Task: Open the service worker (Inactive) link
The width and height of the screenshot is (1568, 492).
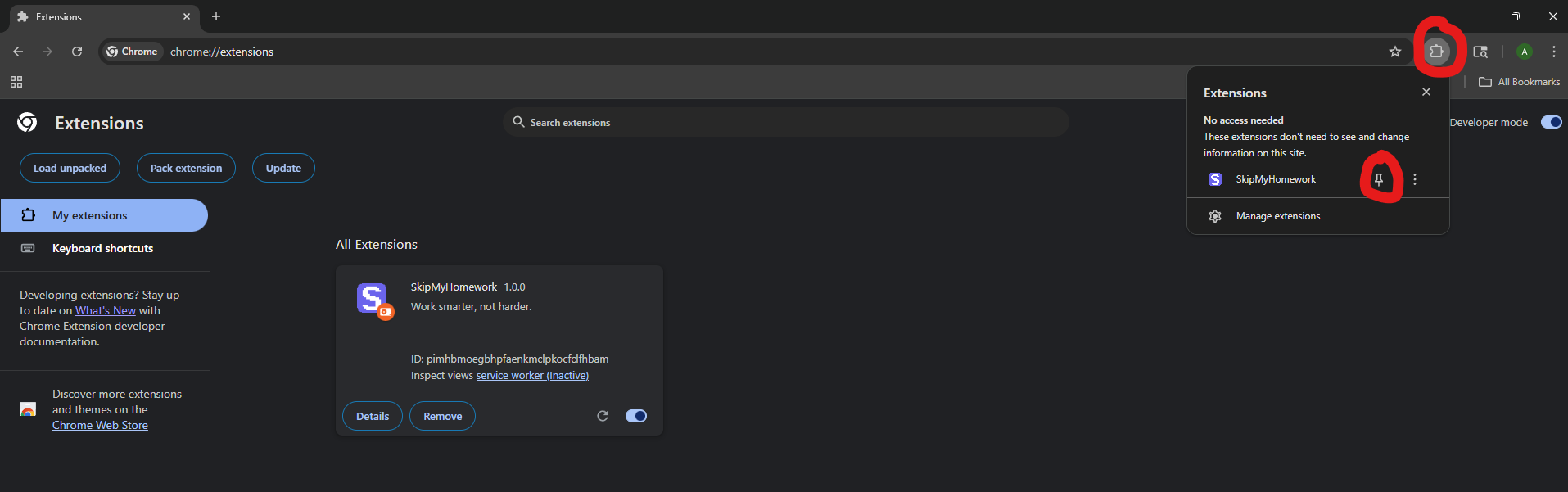Action: (532, 375)
